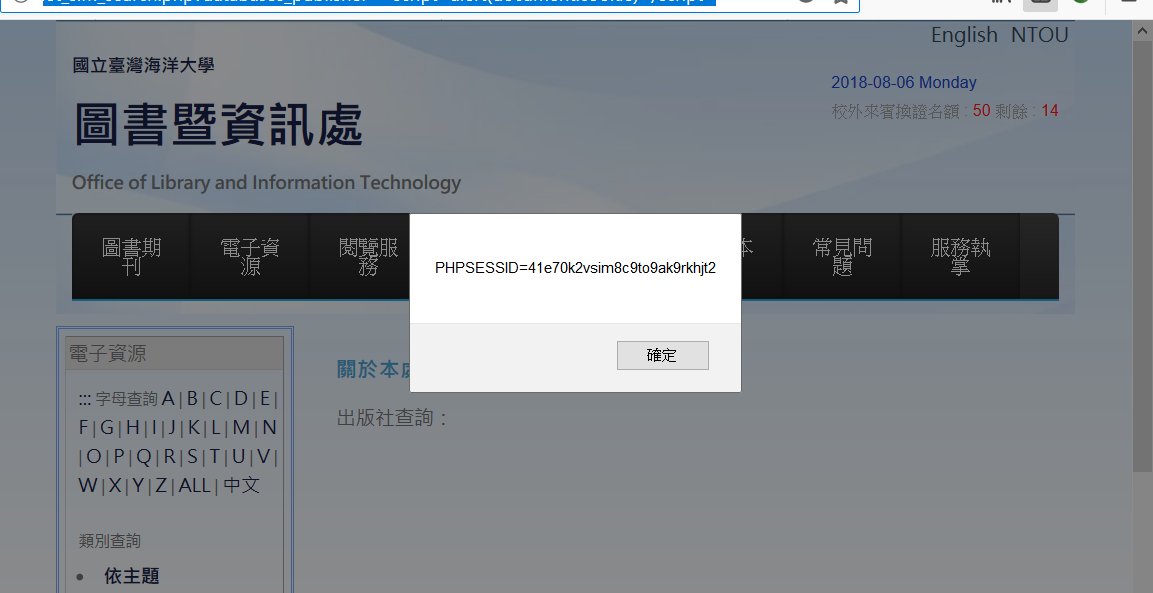Browse databases by letter T

[x=214, y=457]
